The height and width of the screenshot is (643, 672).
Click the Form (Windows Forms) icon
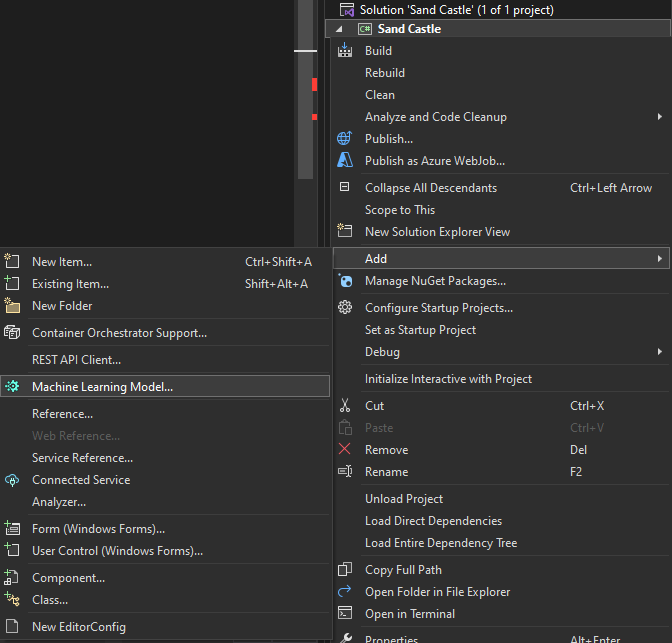(x=12, y=528)
